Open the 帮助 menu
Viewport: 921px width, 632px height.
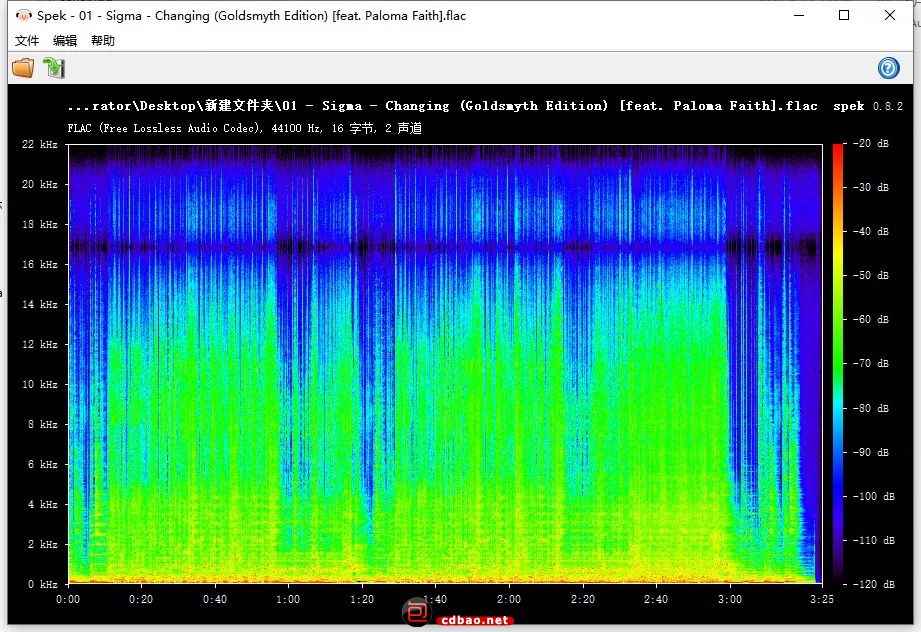pyautogui.click(x=103, y=41)
